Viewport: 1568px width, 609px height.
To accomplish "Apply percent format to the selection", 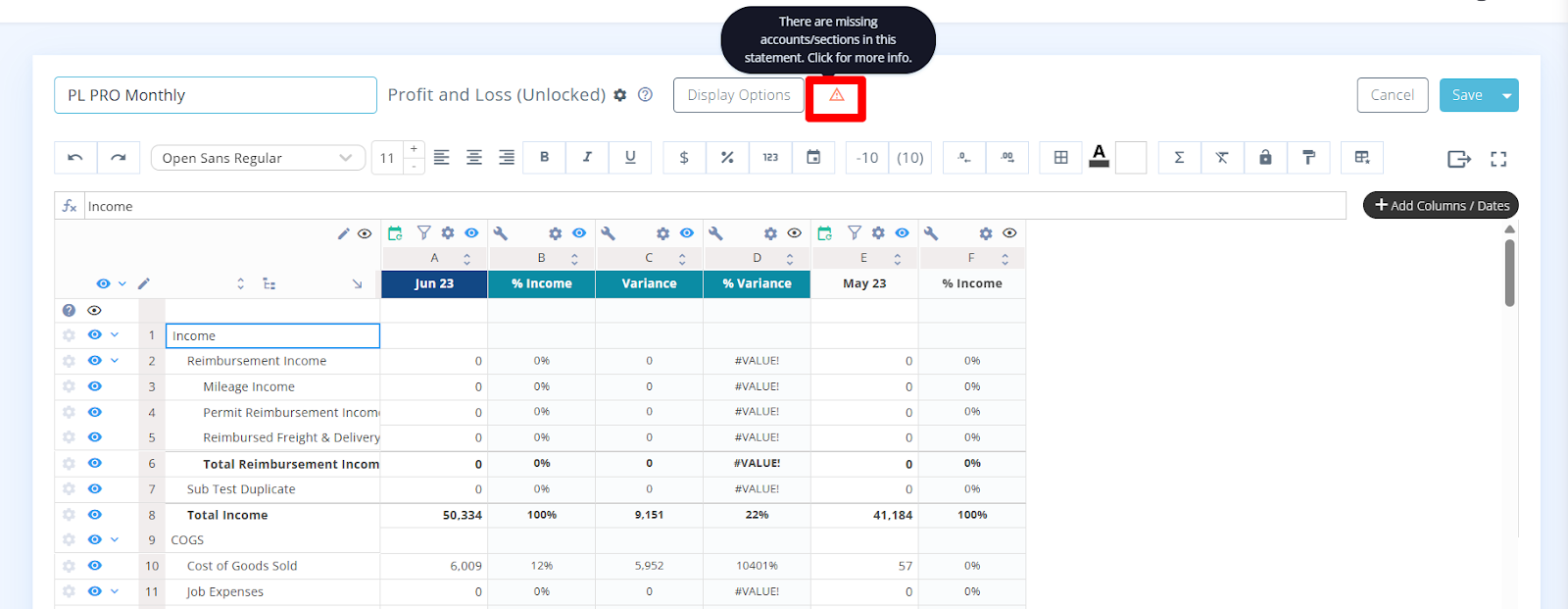I will (x=727, y=158).
